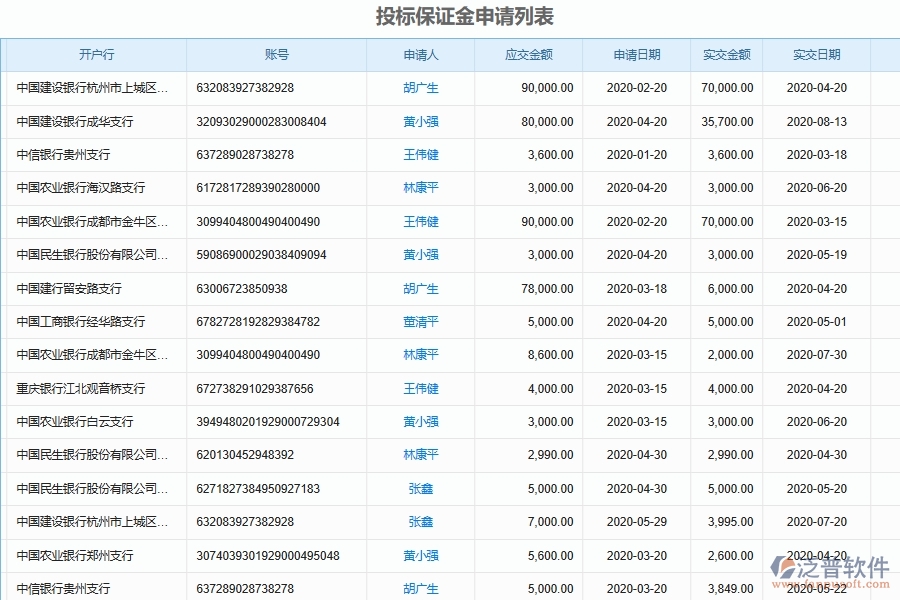The image size is (900, 600).
Task: Open applicant 萤清平 in 中国工商银行 row
Action: click(x=421, y=322)
